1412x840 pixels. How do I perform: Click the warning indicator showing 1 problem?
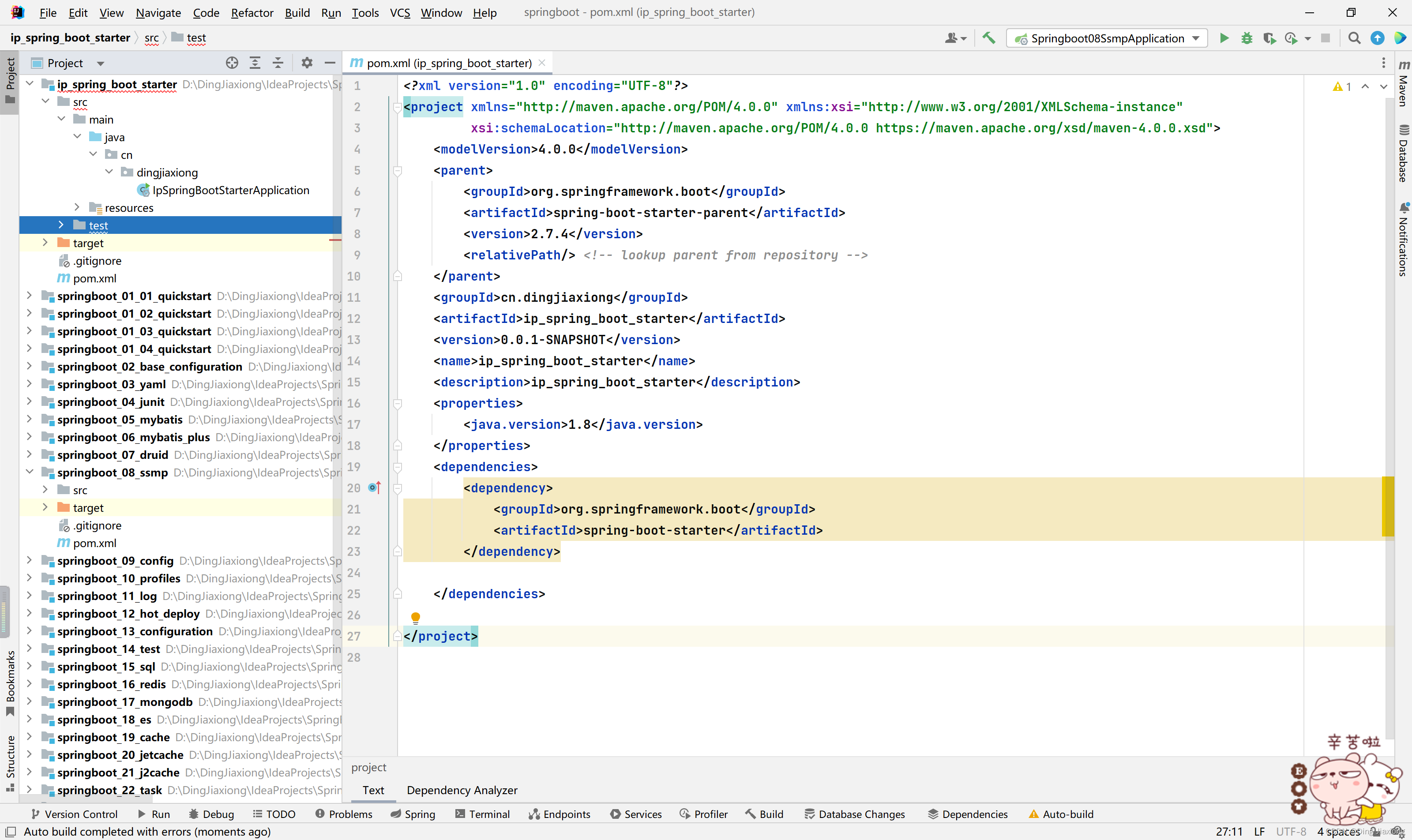(x=1342, y=86)
